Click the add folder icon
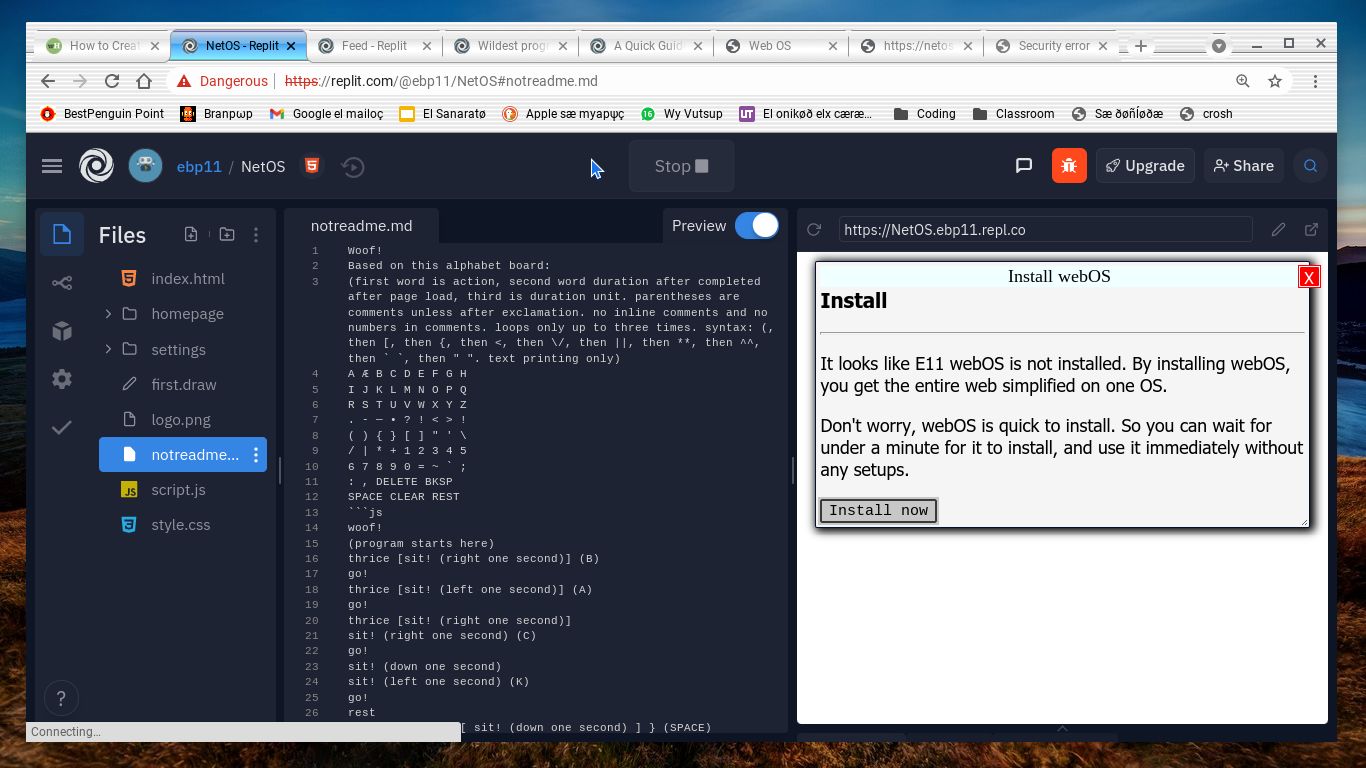Image resolution: width=1366 pixels, height=768 pixels. pyautogui.click(x=227, y=234)
